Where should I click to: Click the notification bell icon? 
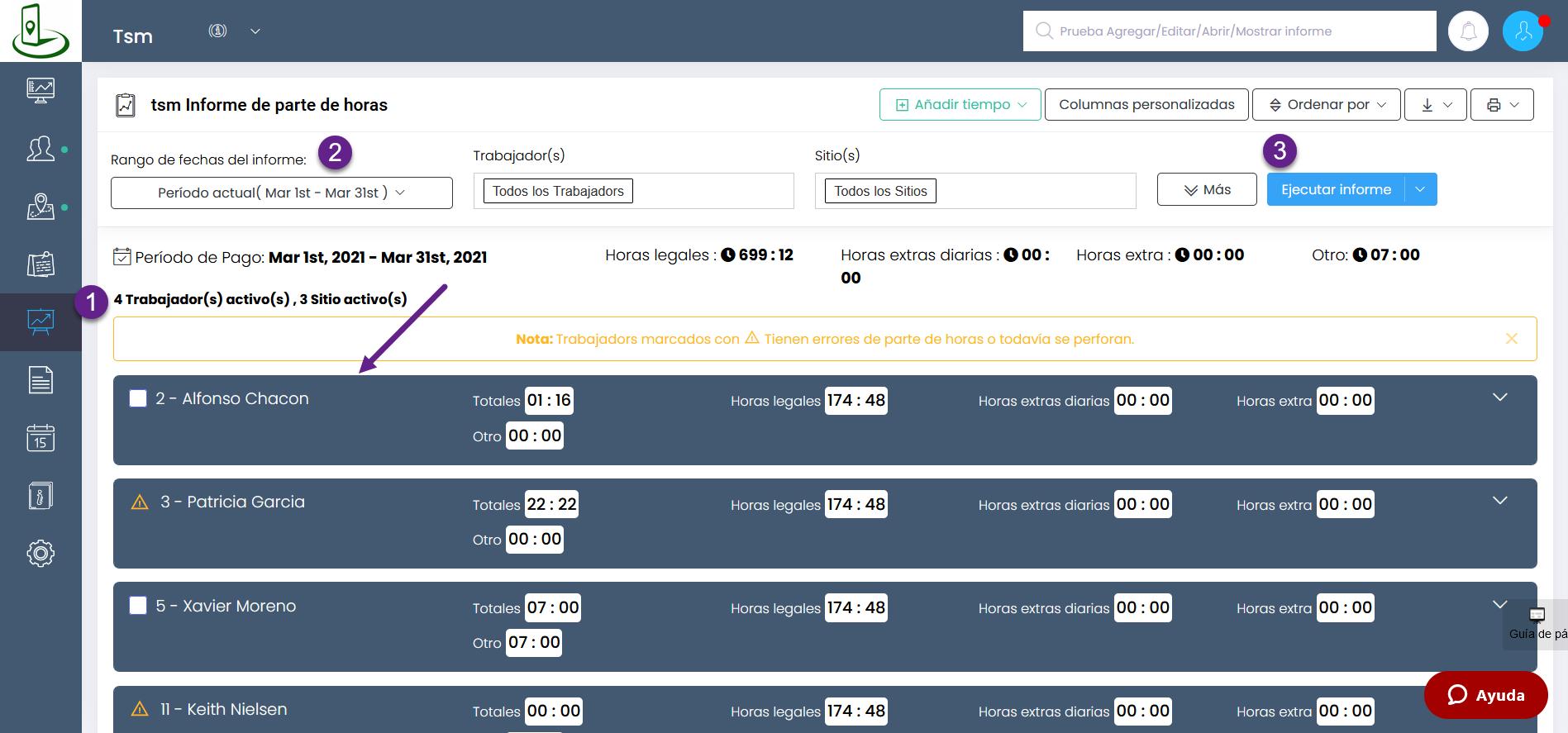point(1468,31)
